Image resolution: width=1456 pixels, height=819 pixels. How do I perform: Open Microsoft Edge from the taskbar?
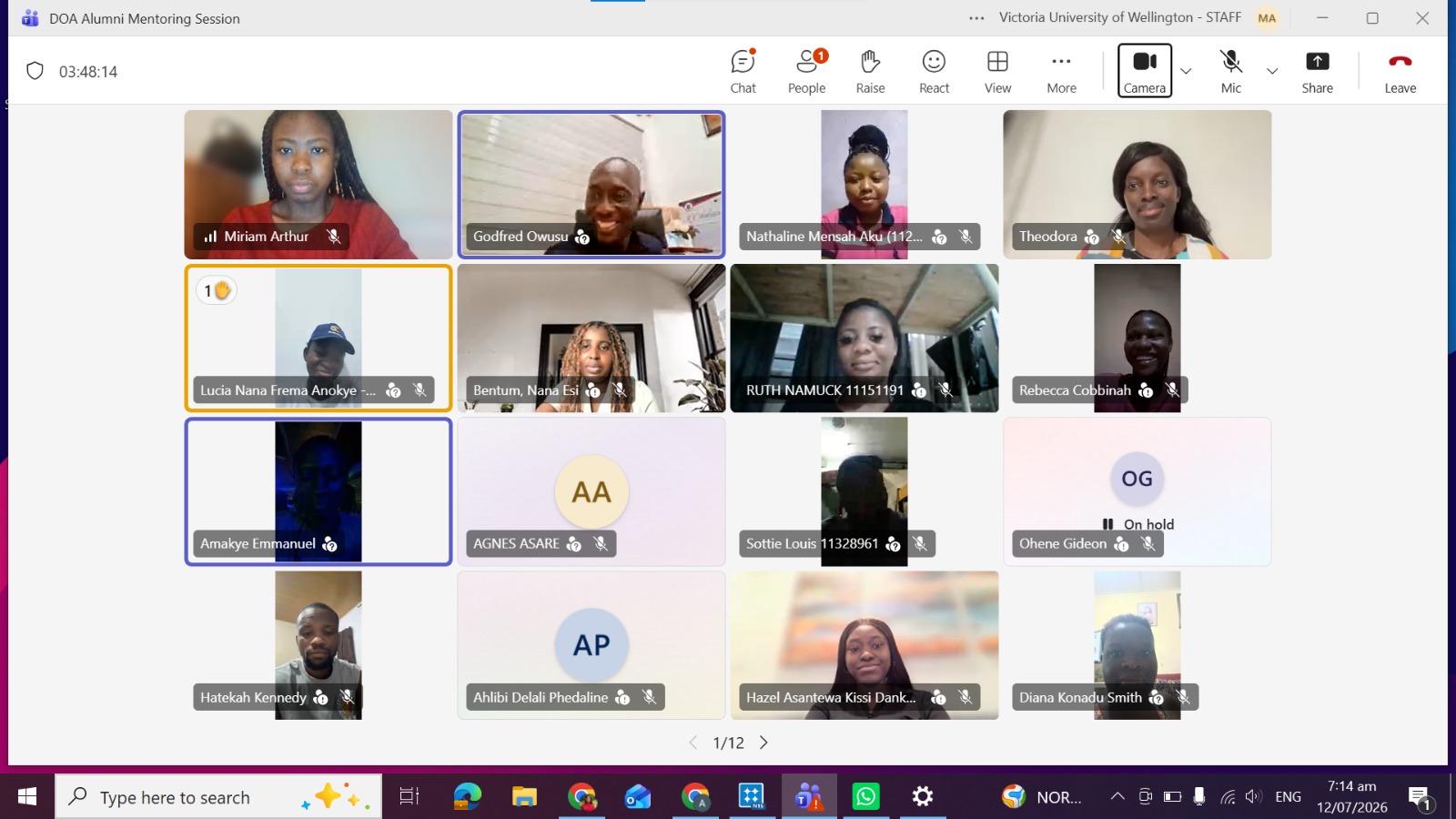467,797
